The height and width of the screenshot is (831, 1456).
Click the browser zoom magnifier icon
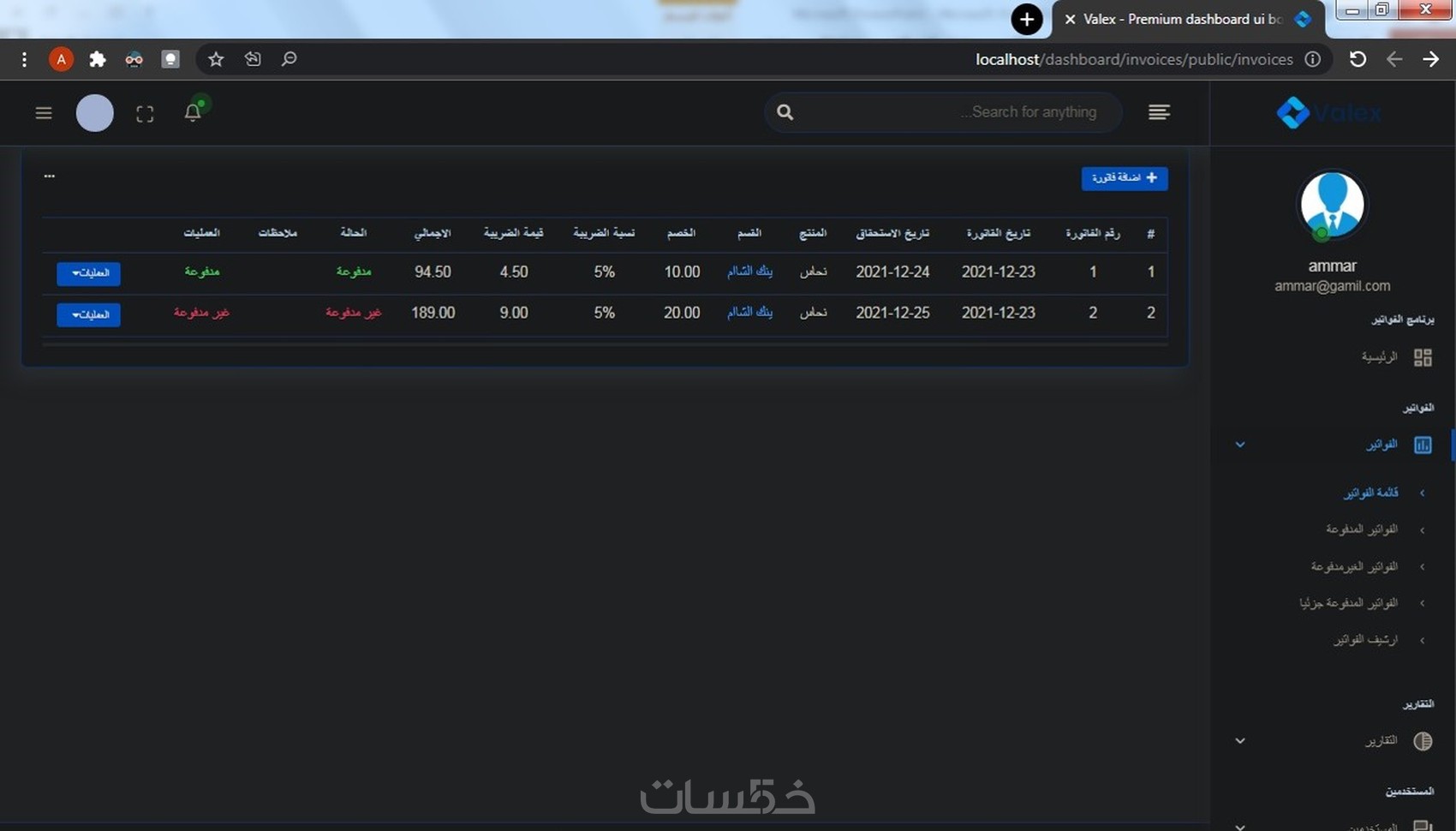click(289, 59)
